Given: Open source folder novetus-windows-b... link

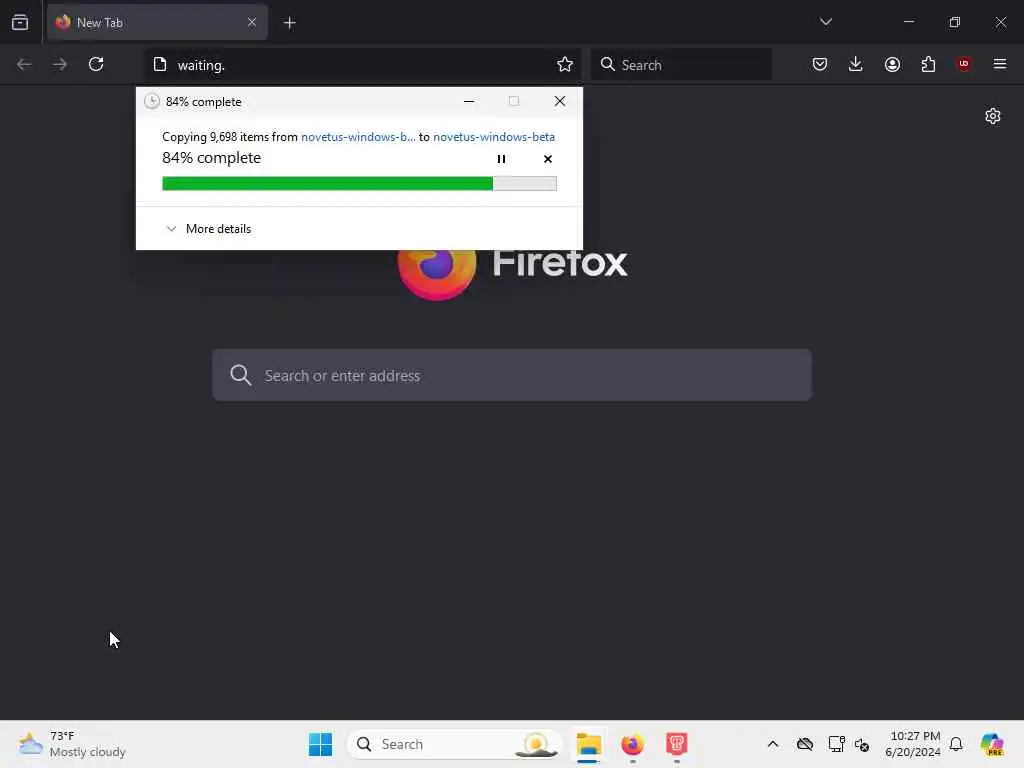Looking at the screenshot, I should point(358,136).
